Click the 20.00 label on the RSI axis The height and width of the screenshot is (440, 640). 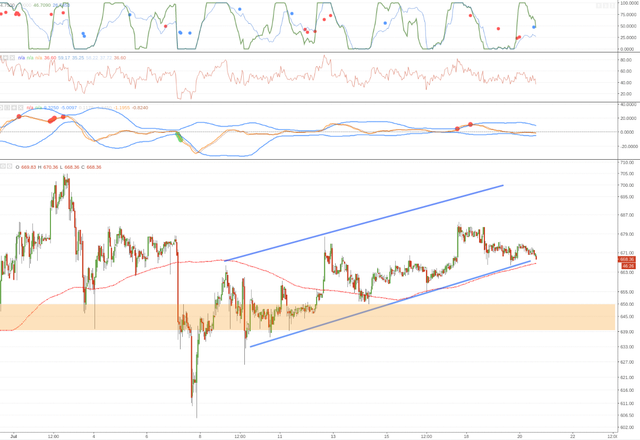[x=626, y=94]
